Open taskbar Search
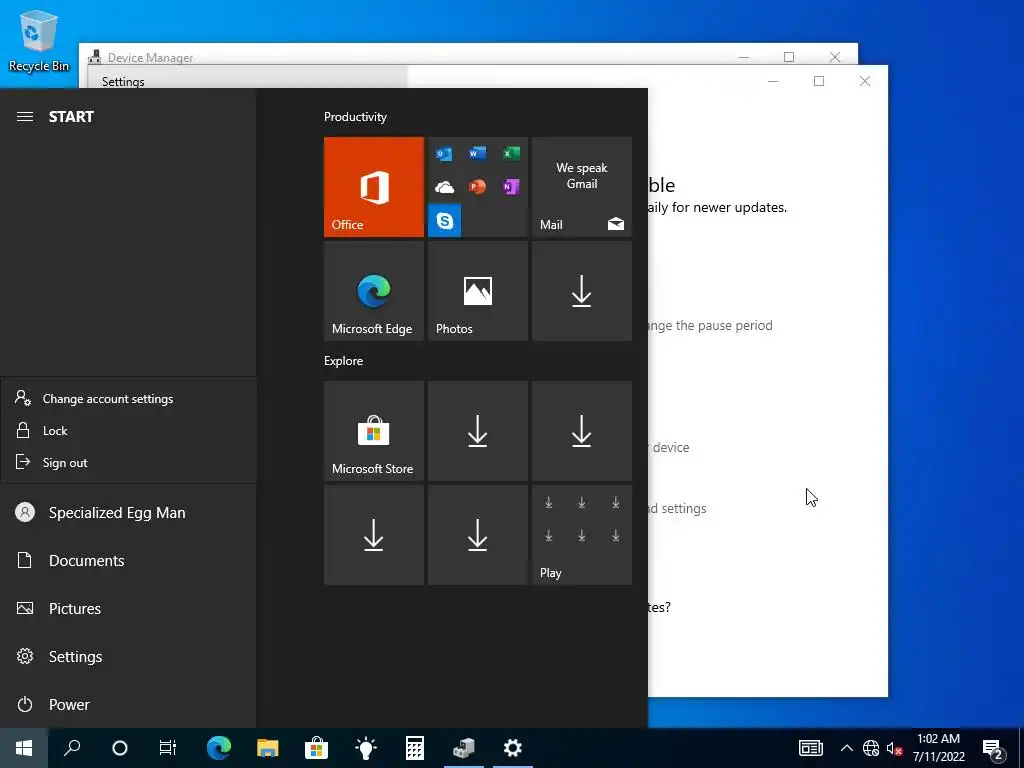 click(72, 748)
